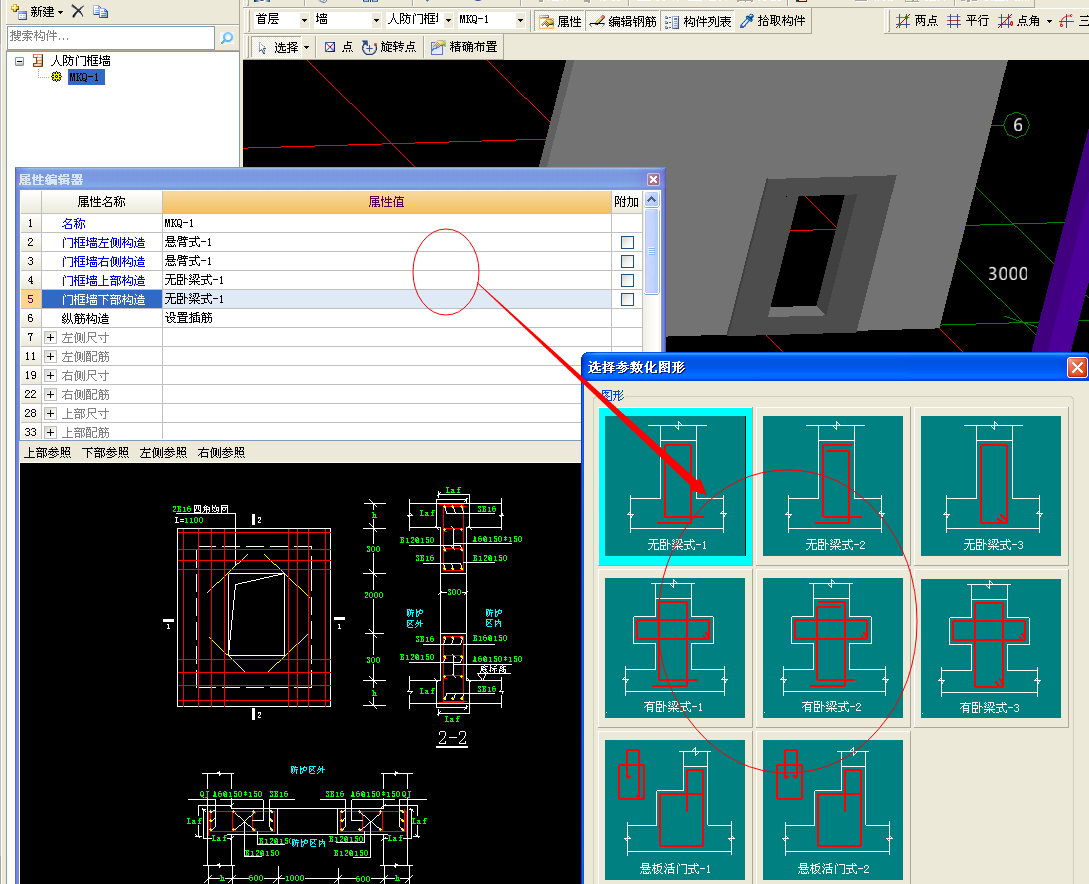
Task: Select the 点角 point-angle tool
Action: click(x=1019, y=21)
